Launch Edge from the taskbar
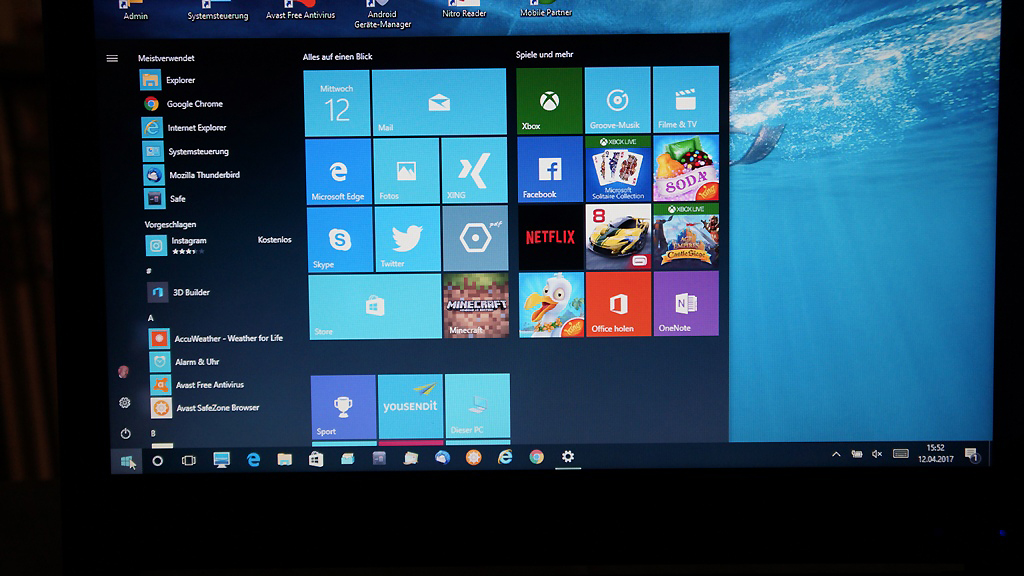This screenshot has width=1024, height=576. point(253,460)
